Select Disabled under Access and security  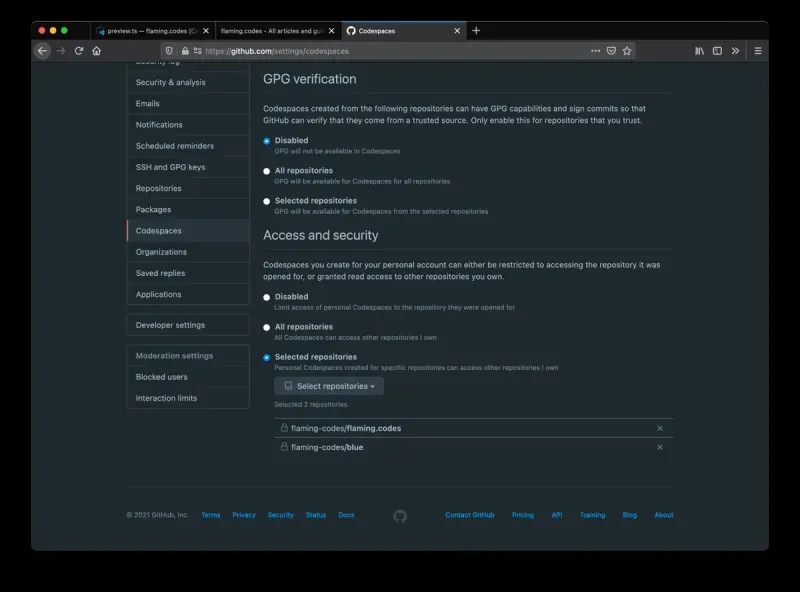click(x=266, y=297)
